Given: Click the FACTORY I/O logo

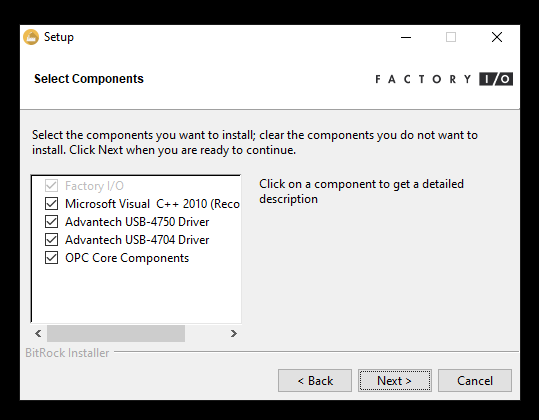Looking at the screenshot, I should pos(444,79).
